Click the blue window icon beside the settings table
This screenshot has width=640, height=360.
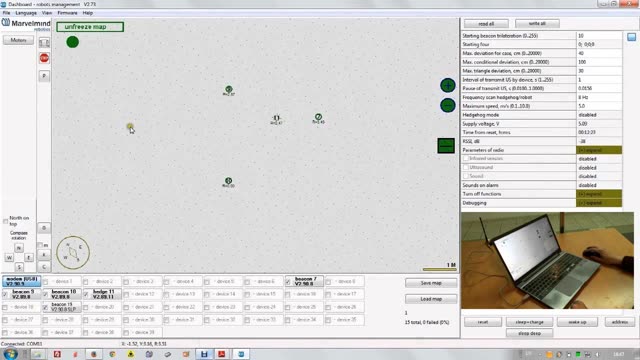(631, 37)
